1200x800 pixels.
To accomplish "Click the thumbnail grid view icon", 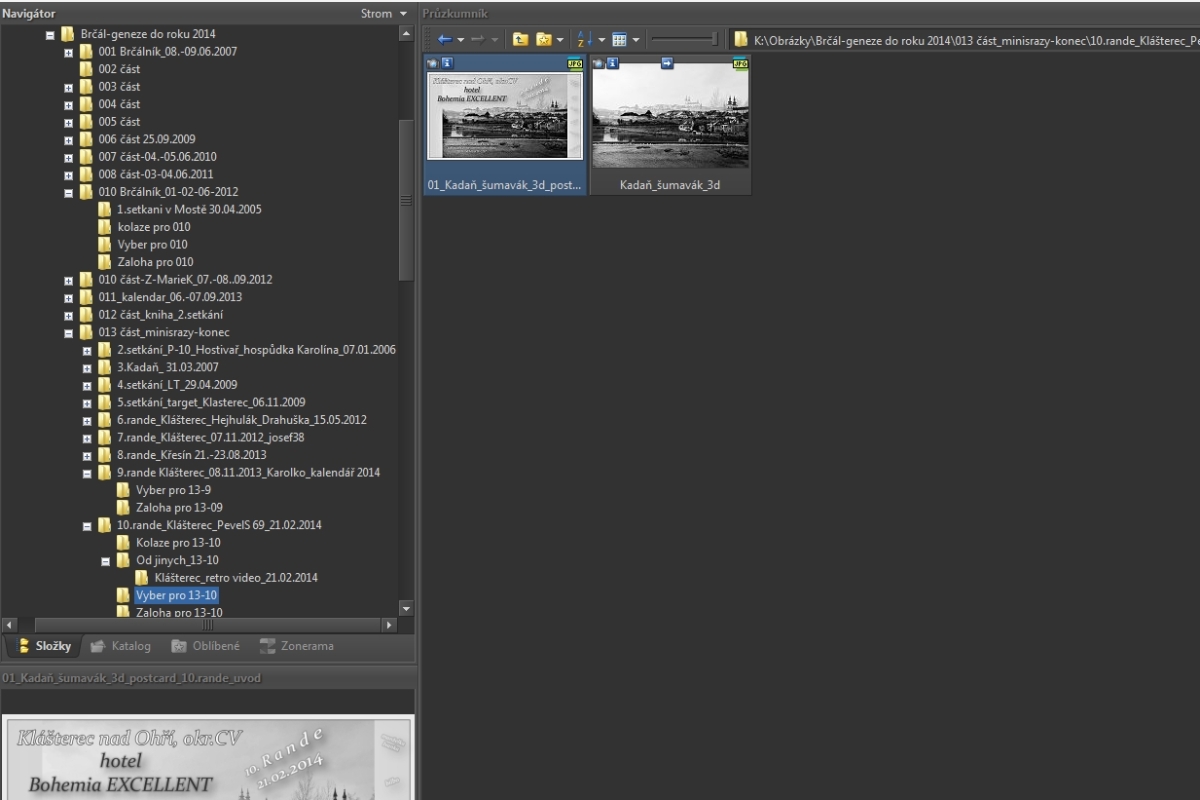I will coord(619,39).
